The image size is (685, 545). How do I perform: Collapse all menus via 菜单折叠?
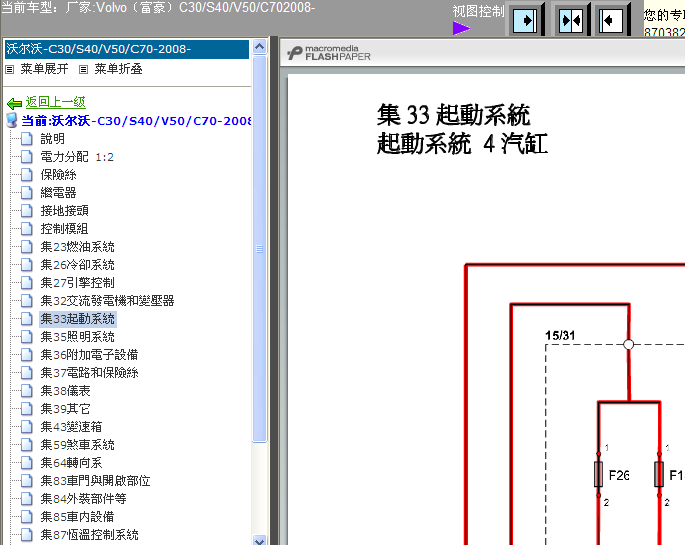coord(118,69)
